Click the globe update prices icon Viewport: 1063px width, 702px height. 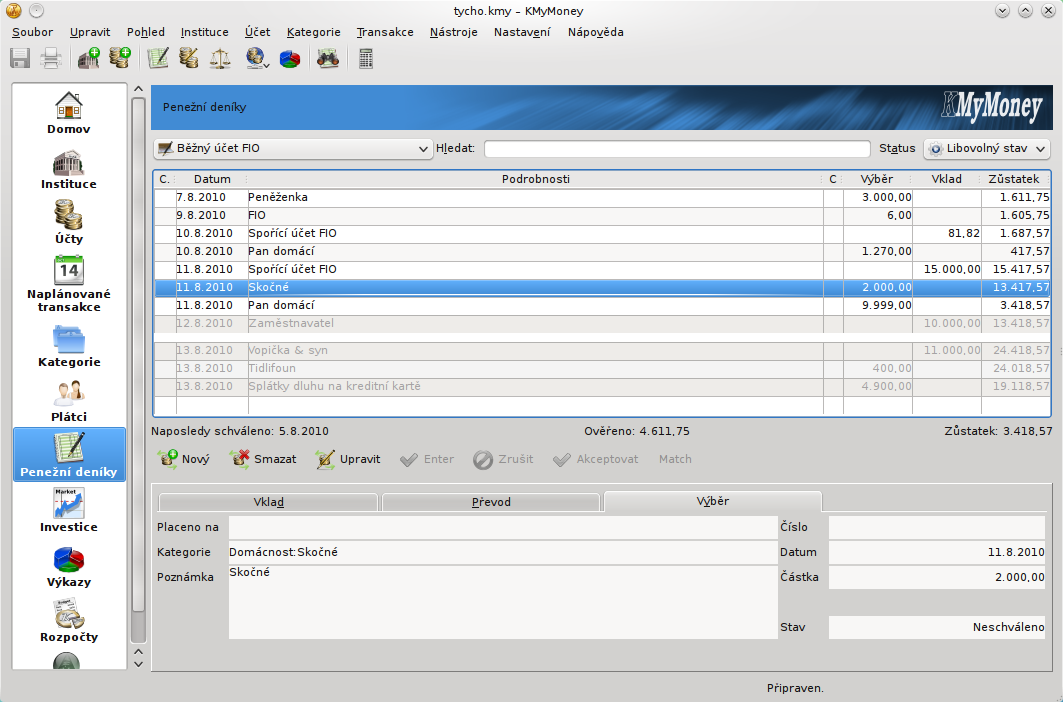(x=256, y=59)
